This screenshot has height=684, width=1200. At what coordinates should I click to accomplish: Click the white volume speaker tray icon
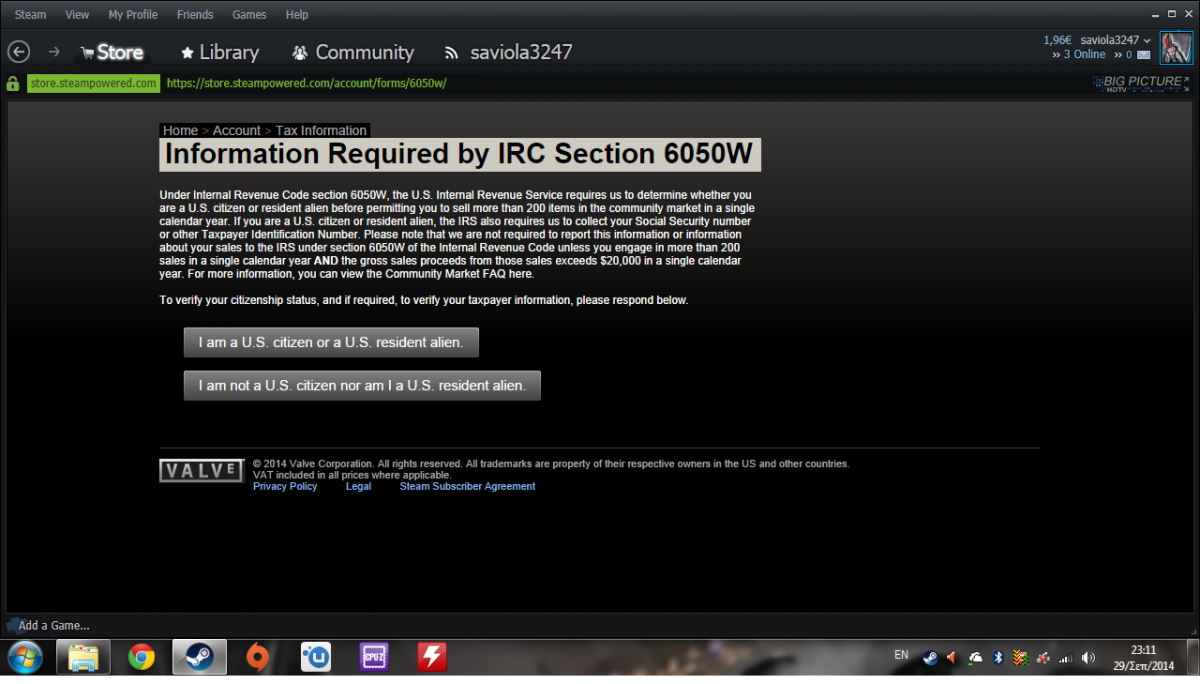point(1089,658)
